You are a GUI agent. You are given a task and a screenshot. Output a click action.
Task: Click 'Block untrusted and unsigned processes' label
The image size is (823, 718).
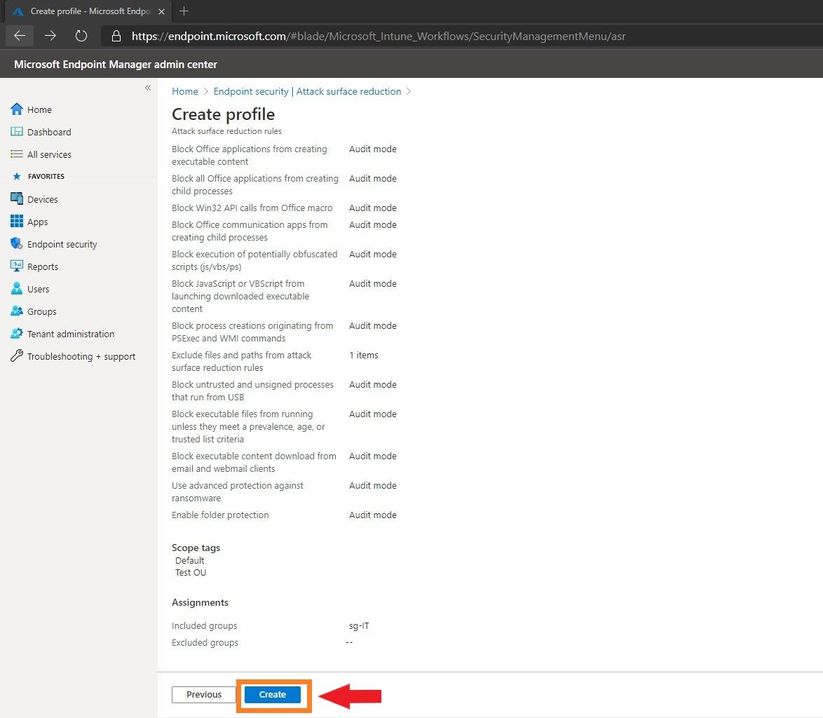(x=252, y=391)
